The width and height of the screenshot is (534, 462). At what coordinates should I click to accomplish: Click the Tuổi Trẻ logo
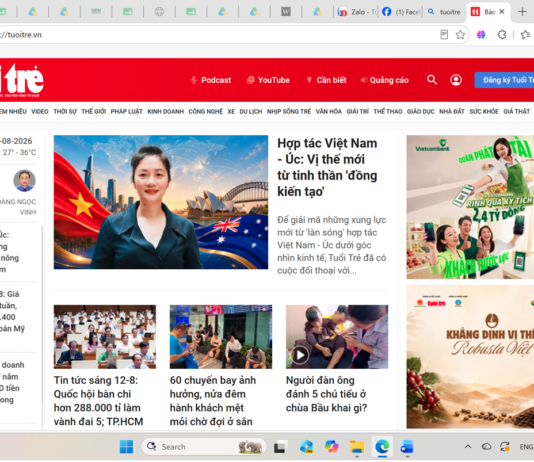tap(21, 80)
